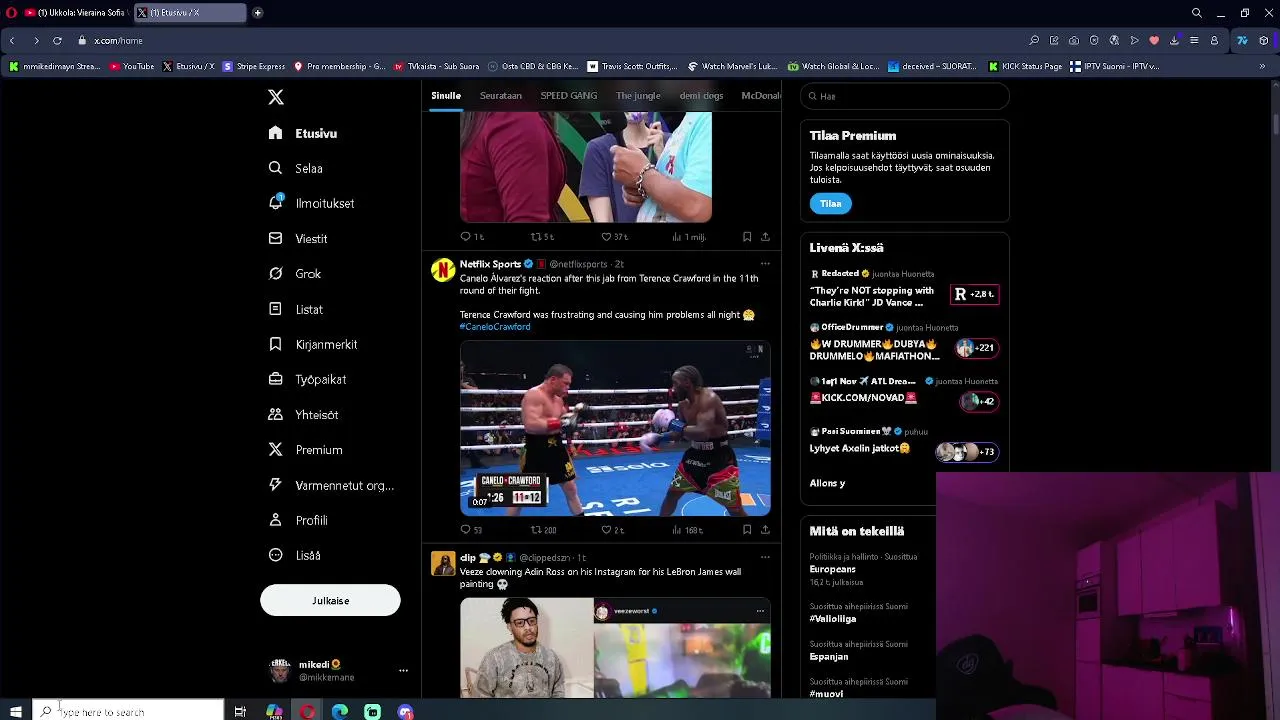Expand bookmarks bar overflow chevron
Image resolution: width=1280 pixels, height=720 pixels.
pyautogui.click(x=1262, y=67)
